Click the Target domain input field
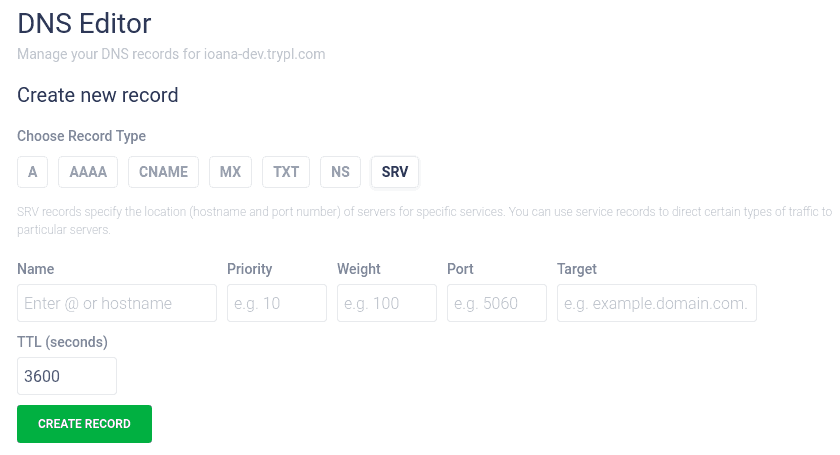Image resolution: width=840 pixels, height=455 pixels. pos(657,303)
